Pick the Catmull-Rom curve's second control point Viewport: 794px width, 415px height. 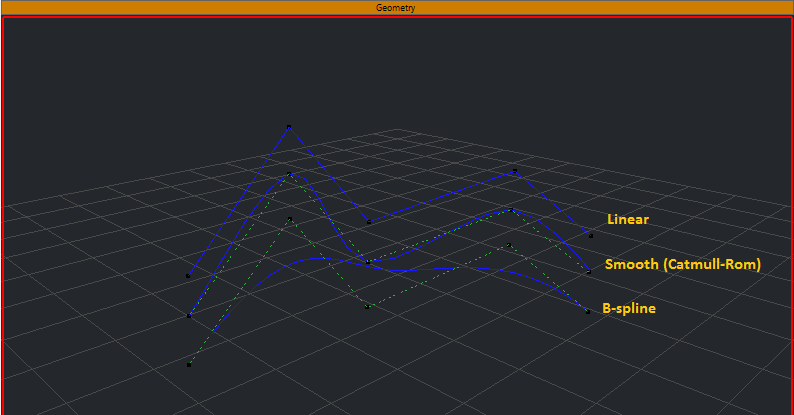tap(289, 174)
